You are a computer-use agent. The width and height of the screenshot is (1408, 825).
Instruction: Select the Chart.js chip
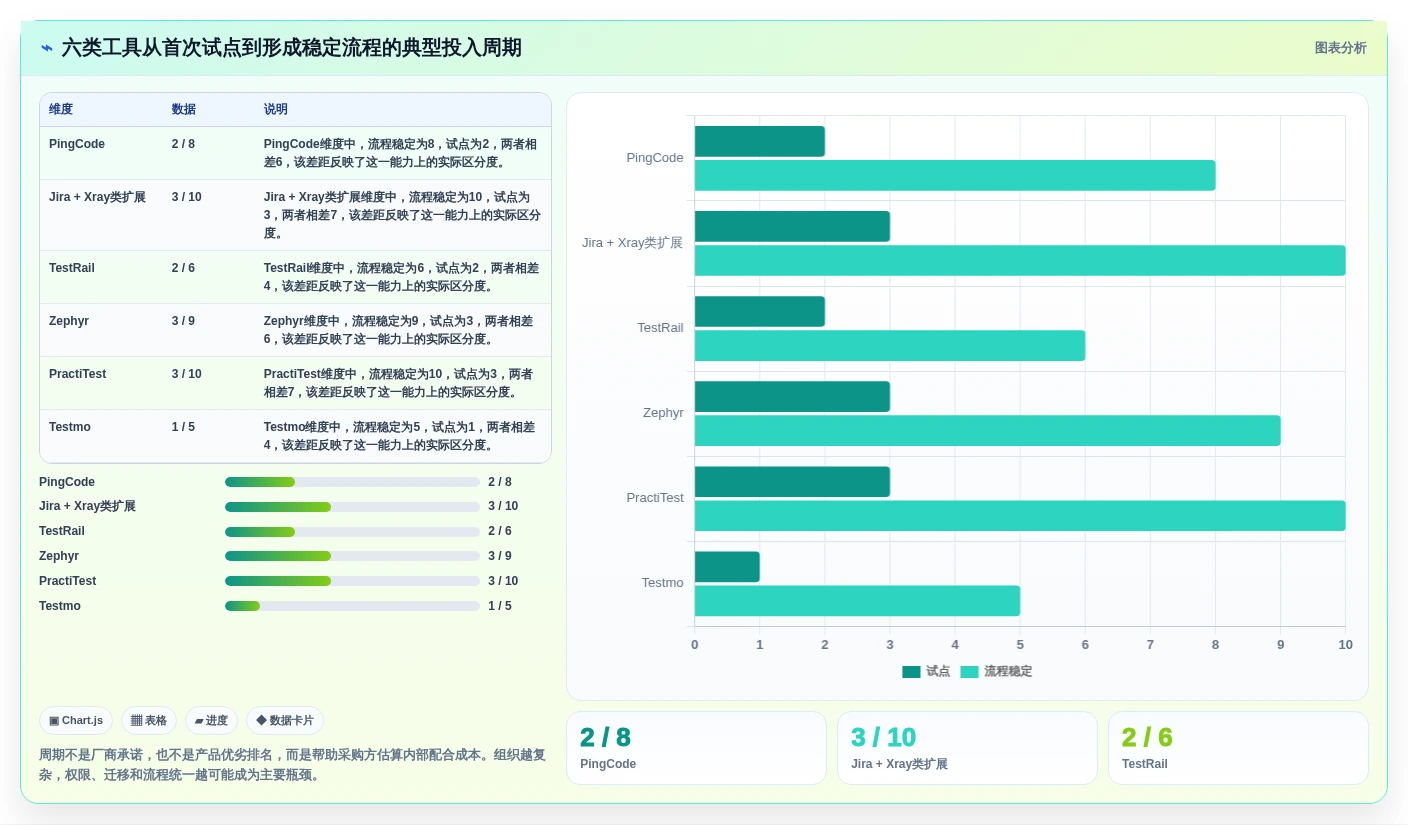click(x=76, y=720)
